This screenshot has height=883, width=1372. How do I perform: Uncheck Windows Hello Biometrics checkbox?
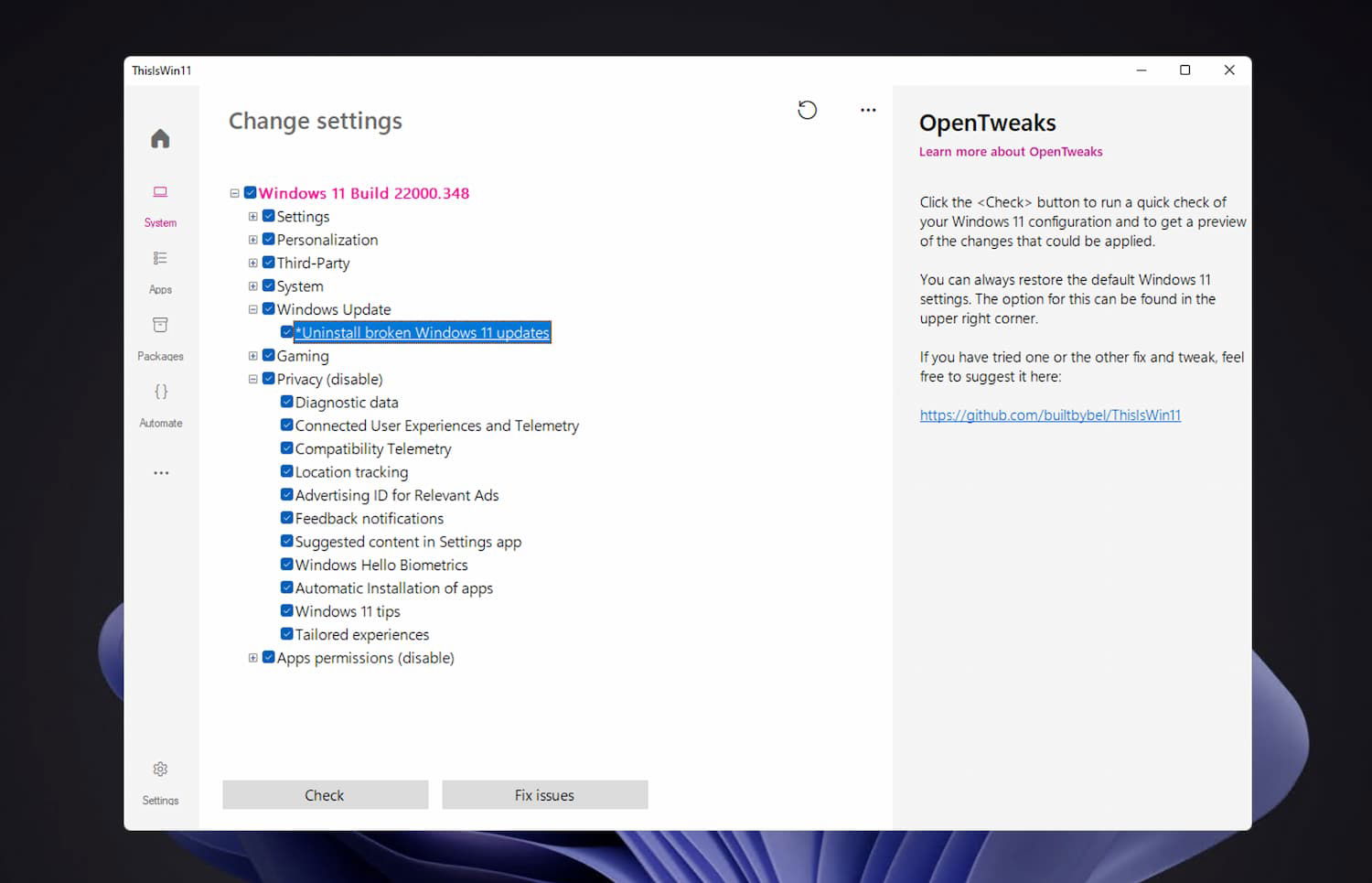click(286, 565)
